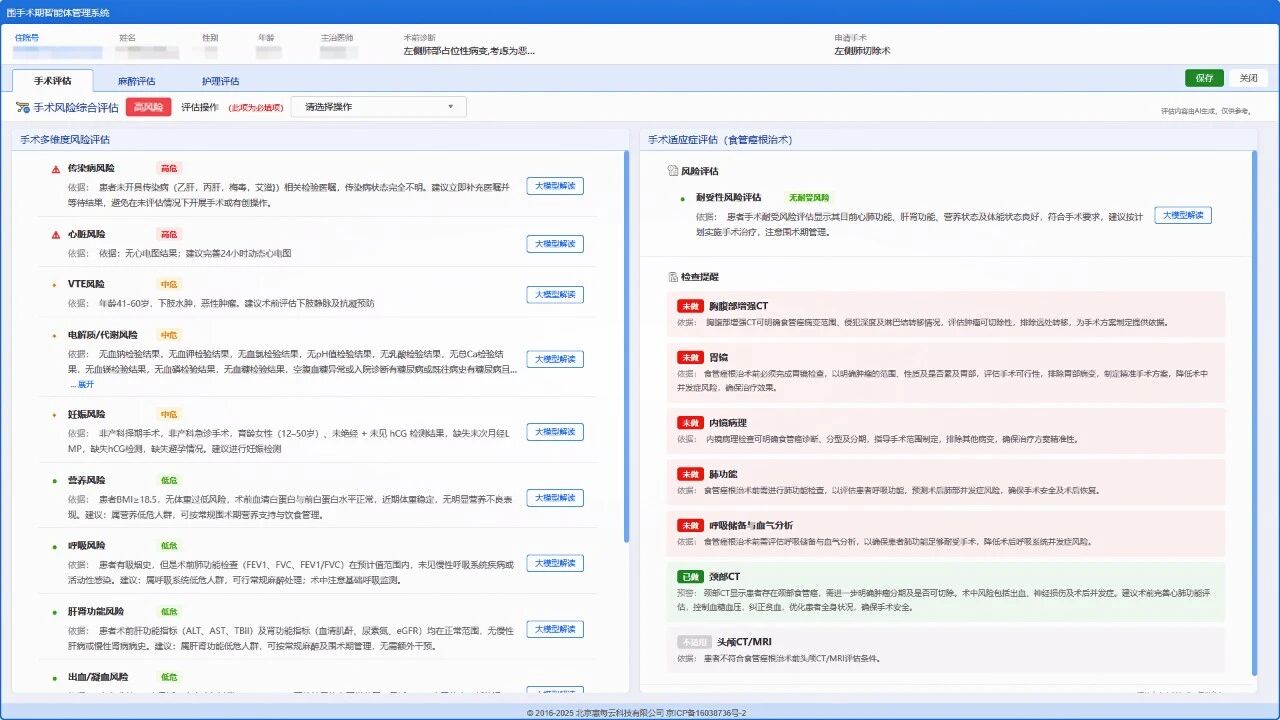
Task: Click 大模型解读 for 妊娠风险
Action: [x=555, y=432]
